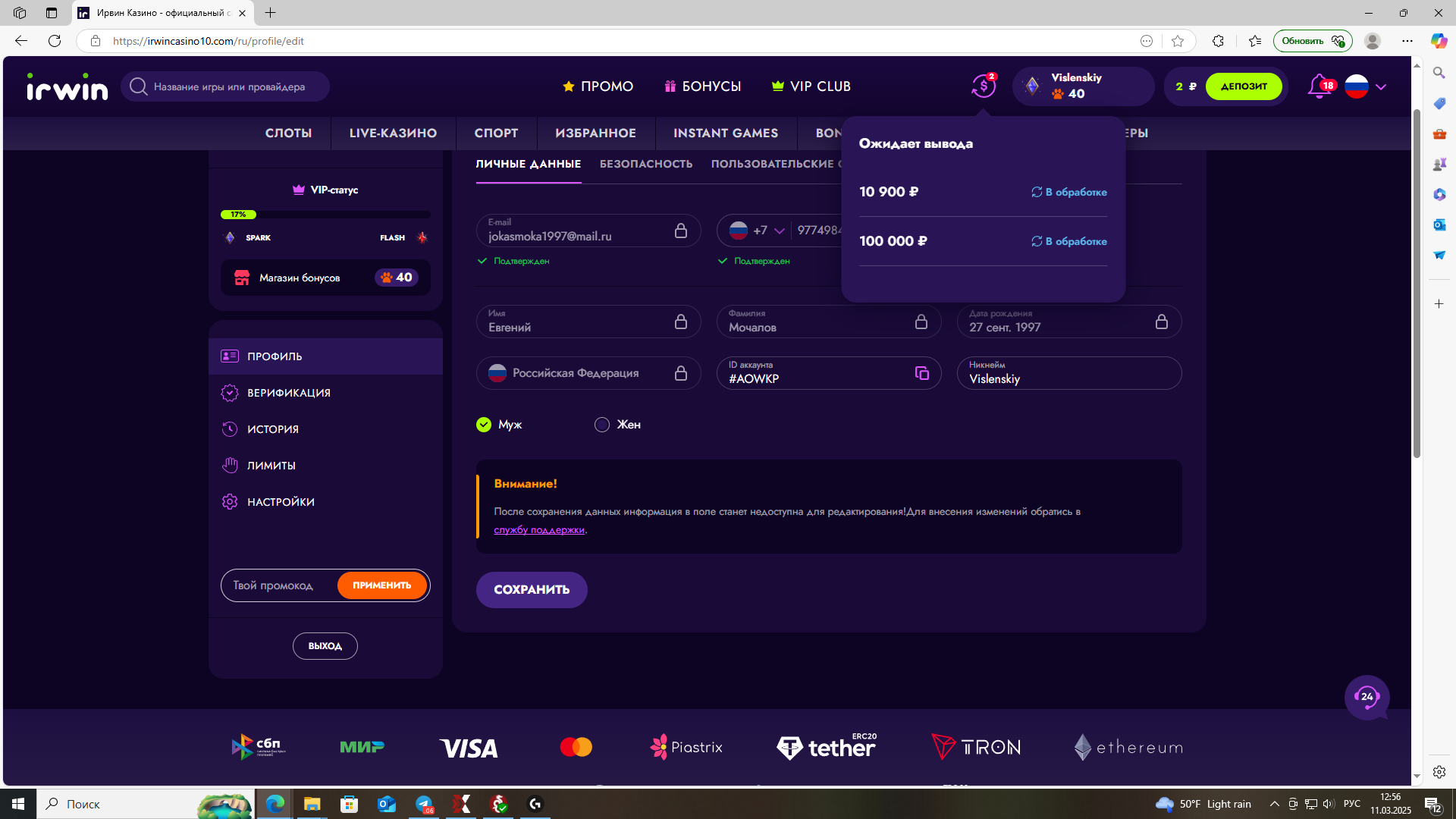Expand the +7 phone country code dropdown
Screen dimensions: 1456x819
[x=778, y=231]
